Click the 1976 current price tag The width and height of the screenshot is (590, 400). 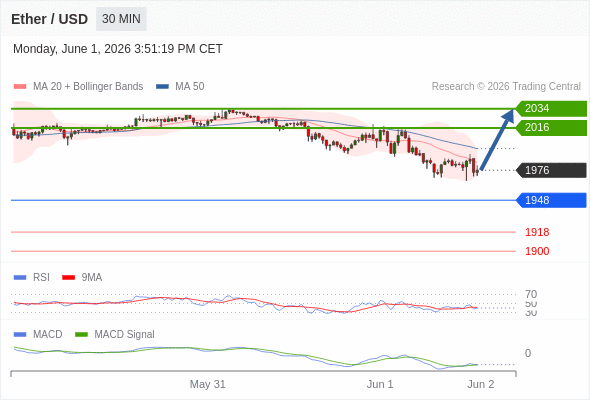[551, 170]
